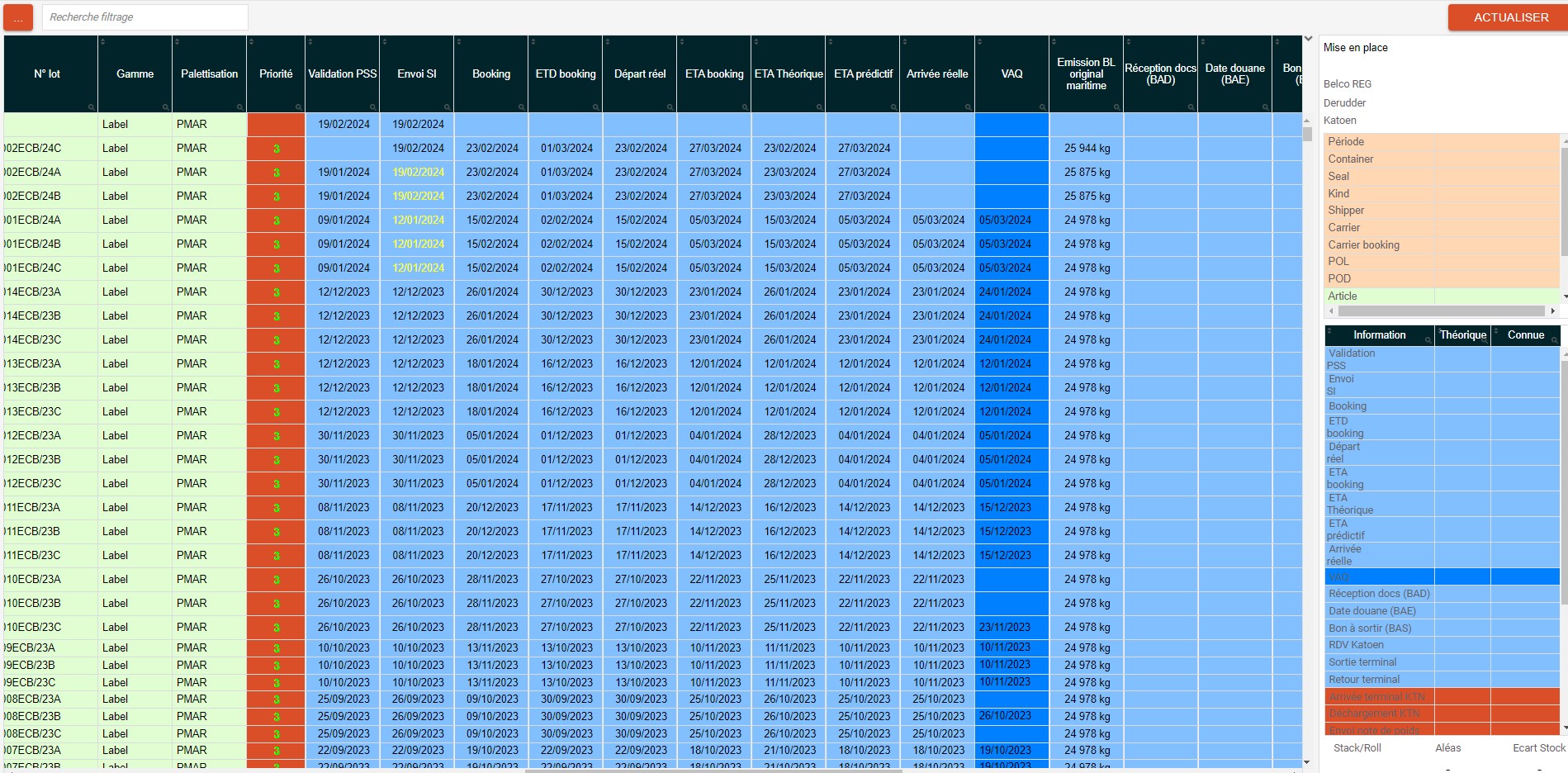Select the Sortie terminal information row
Viewport: 1568px width, 773px height.
point(1442,662)
